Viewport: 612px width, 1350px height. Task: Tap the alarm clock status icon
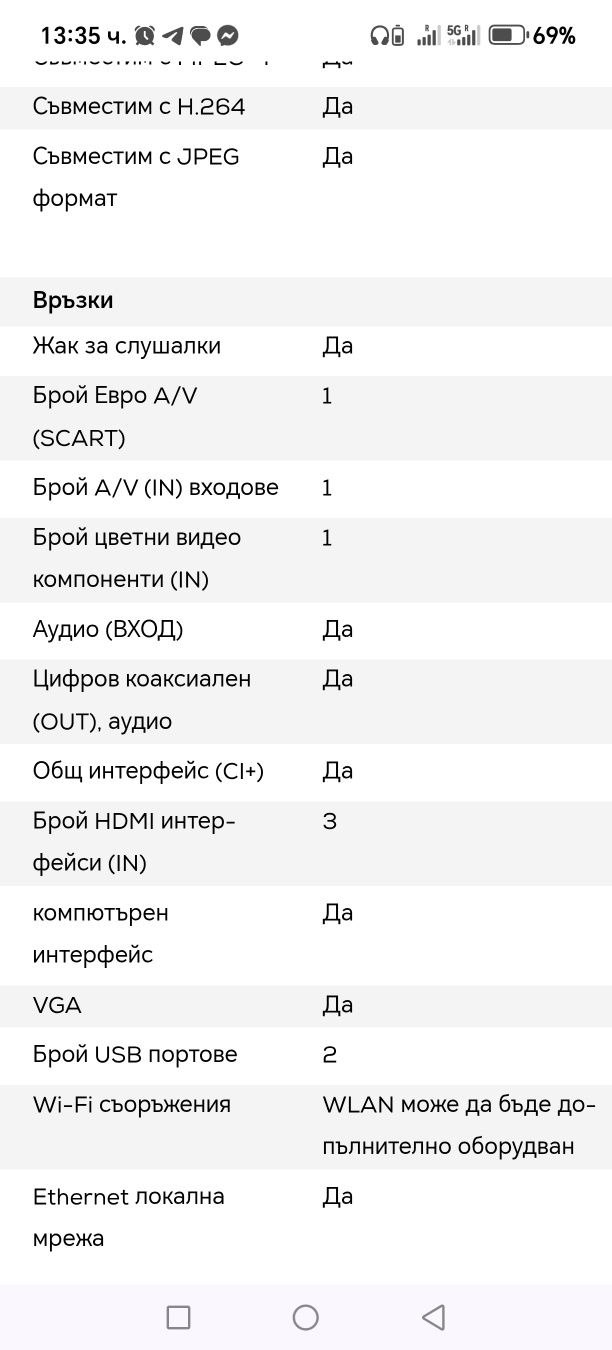point(145,36)
